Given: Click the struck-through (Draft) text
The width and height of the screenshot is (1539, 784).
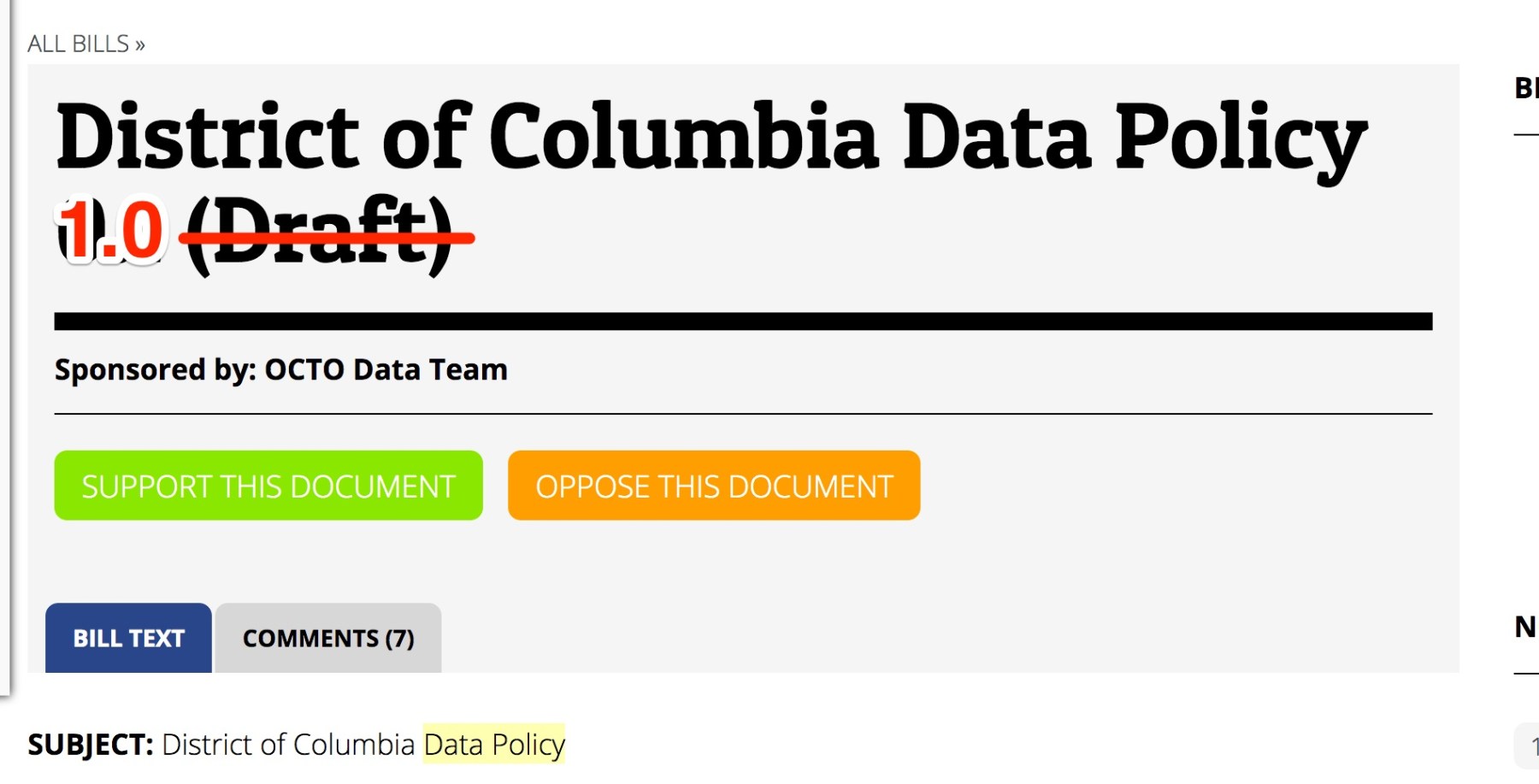Looking at the screenshot, I should [320, 233].
